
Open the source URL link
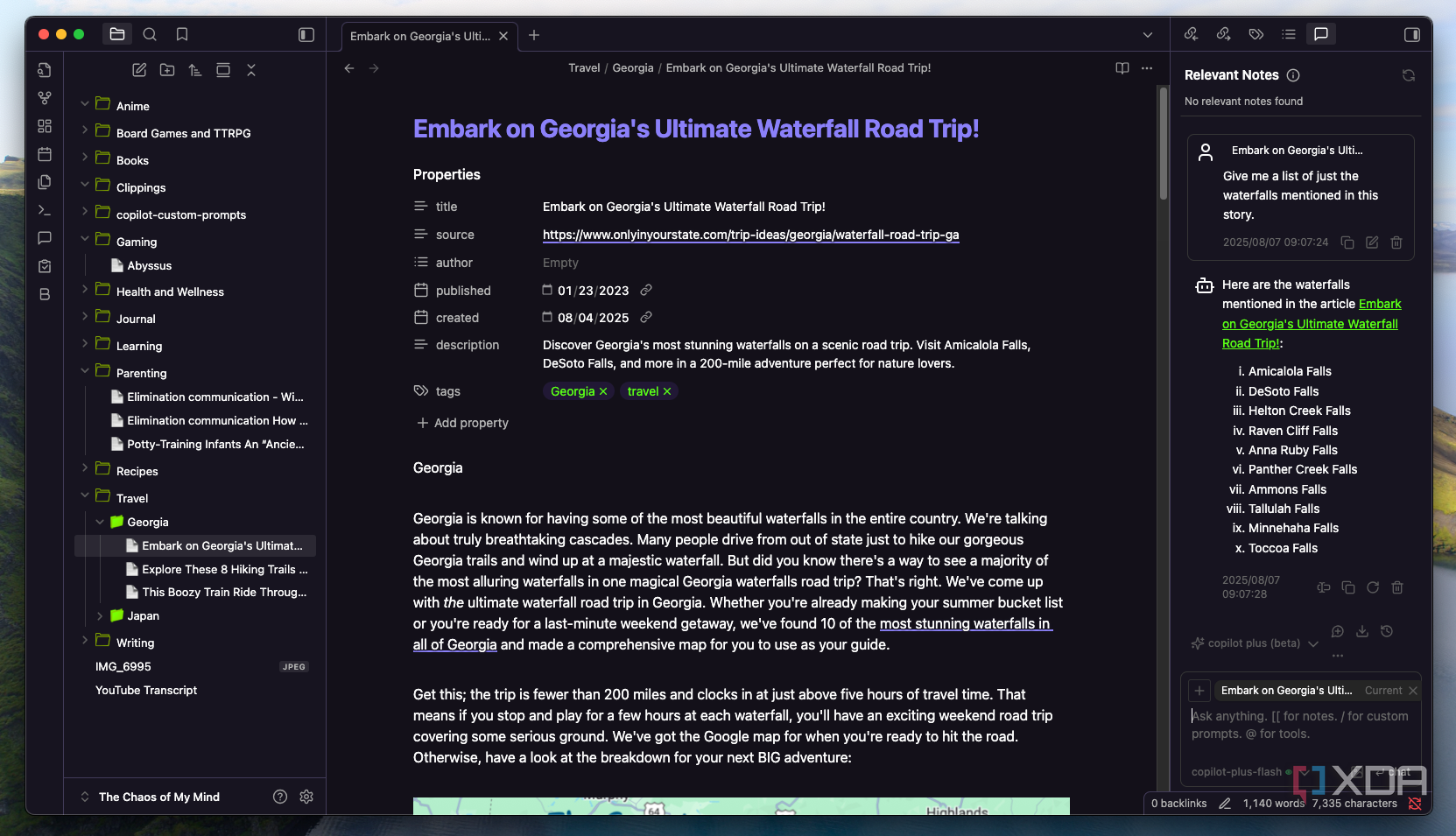[x=750, y=235]
